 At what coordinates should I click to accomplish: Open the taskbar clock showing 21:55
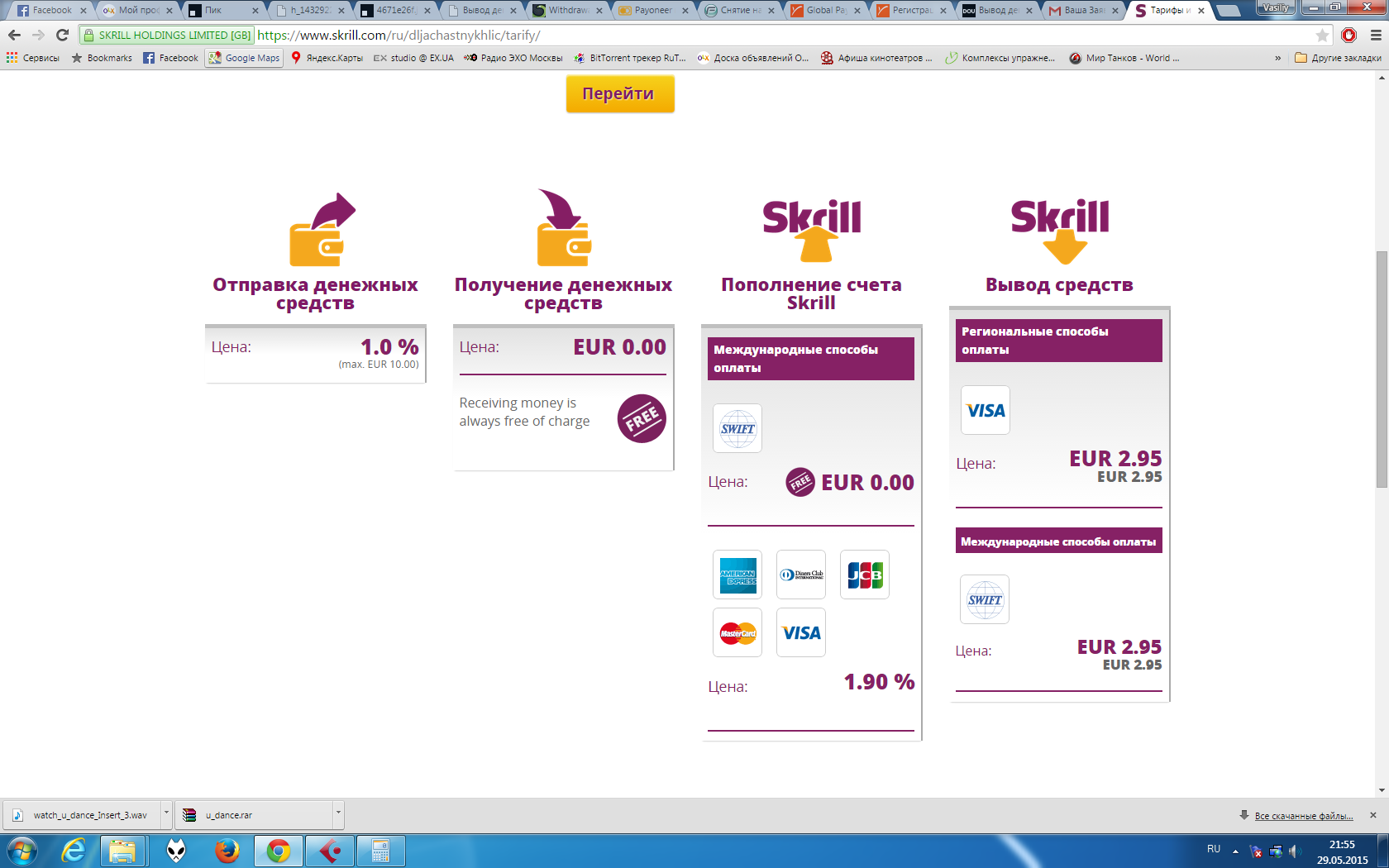(x=1342, y=851)
